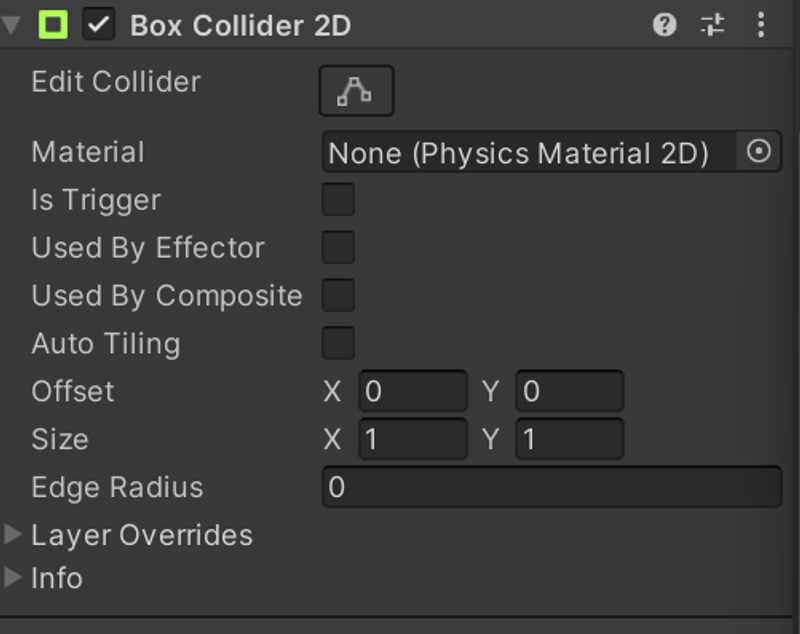Click the green Box Collider 2D icon
Screen dimensions: 800x634
coord(53,24)
